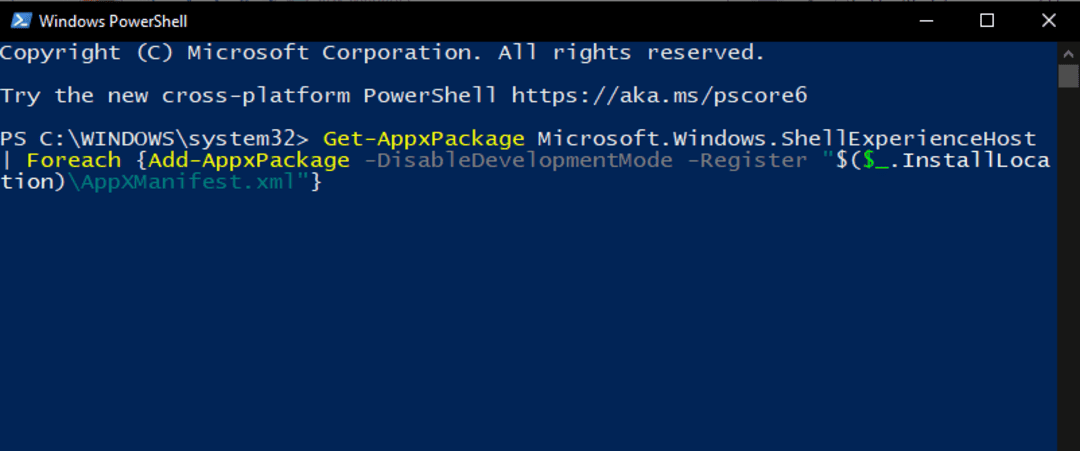This screenshot has height=451, width=1080.
Task: Click the scrollbar up arrow
Action: [1069, 54]
